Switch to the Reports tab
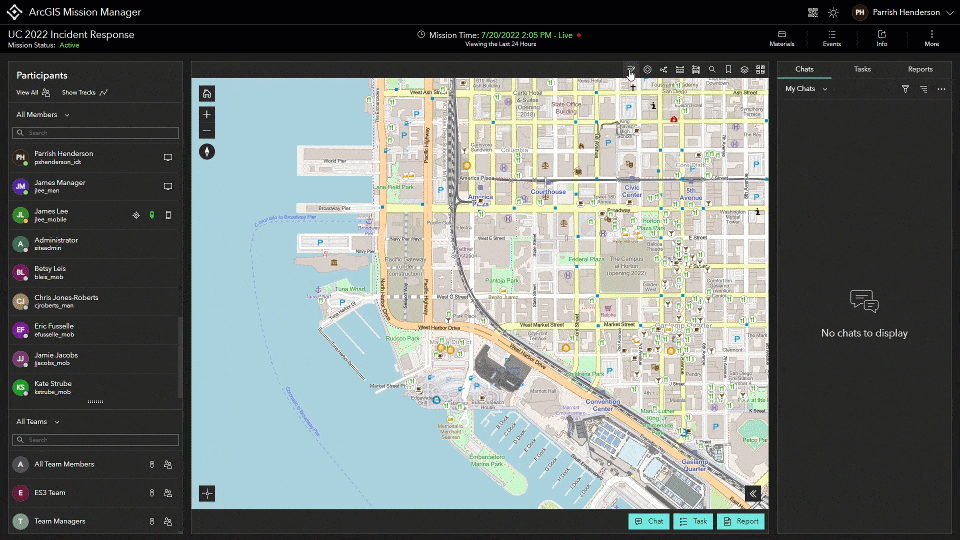Image resolution: width=960 pixels, height=540 pixels. point(920,69)
